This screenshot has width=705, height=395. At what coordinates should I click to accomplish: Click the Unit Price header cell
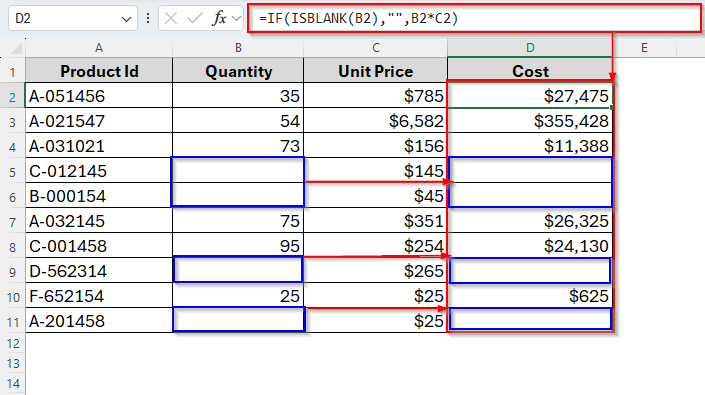pyautogui.click(x=375, y=71)
